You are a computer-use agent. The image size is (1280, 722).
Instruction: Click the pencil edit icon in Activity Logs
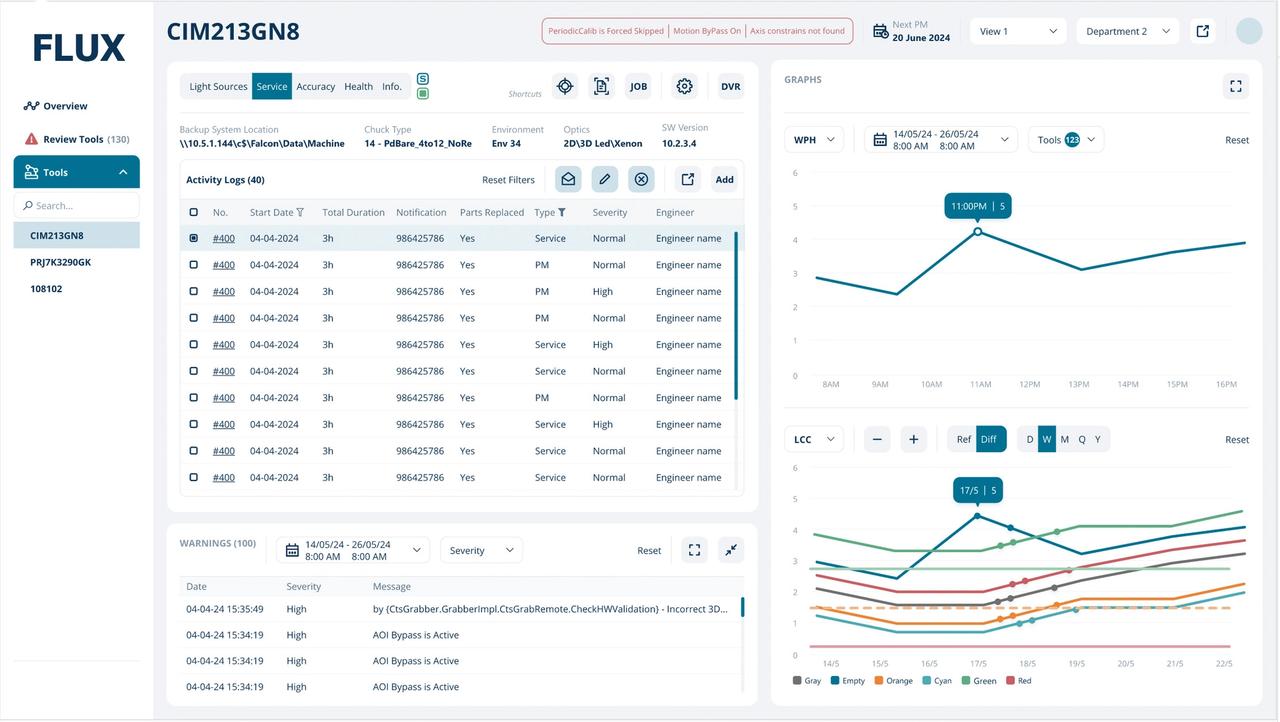(604, 179)
